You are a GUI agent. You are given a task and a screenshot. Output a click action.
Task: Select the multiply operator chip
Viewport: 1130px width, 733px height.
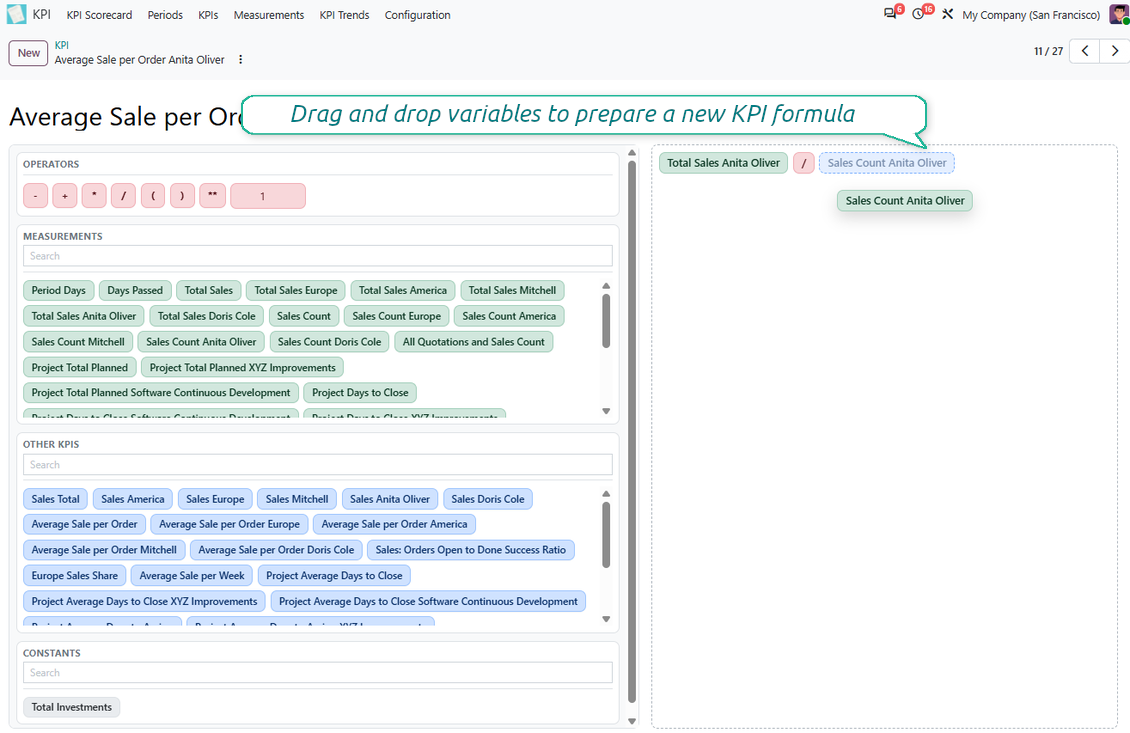pyautogui.click(x=94, y=196)
